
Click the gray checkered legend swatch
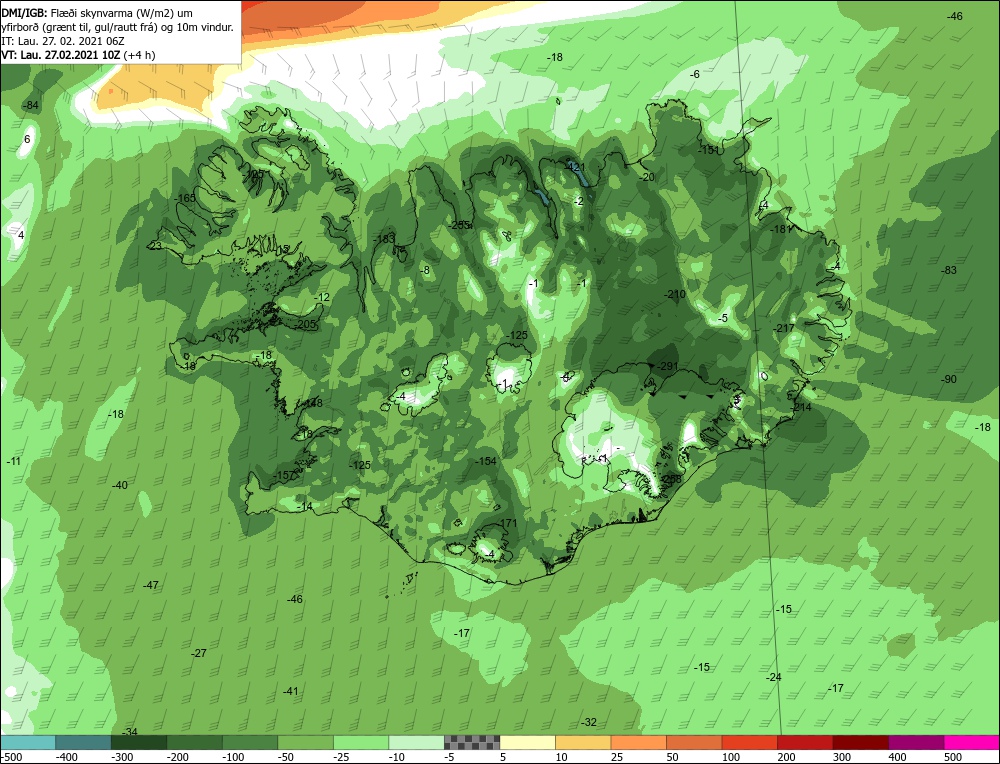coord(472,742)
